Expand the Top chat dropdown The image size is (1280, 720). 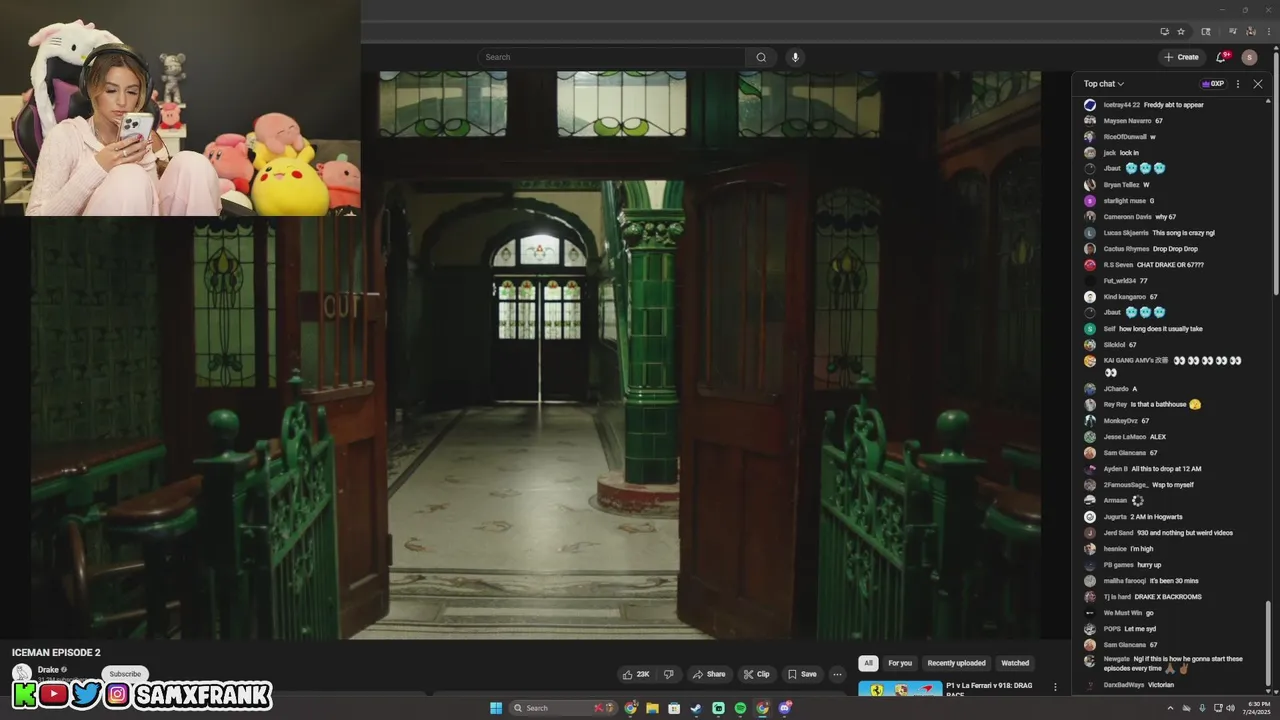point(1104,84)
